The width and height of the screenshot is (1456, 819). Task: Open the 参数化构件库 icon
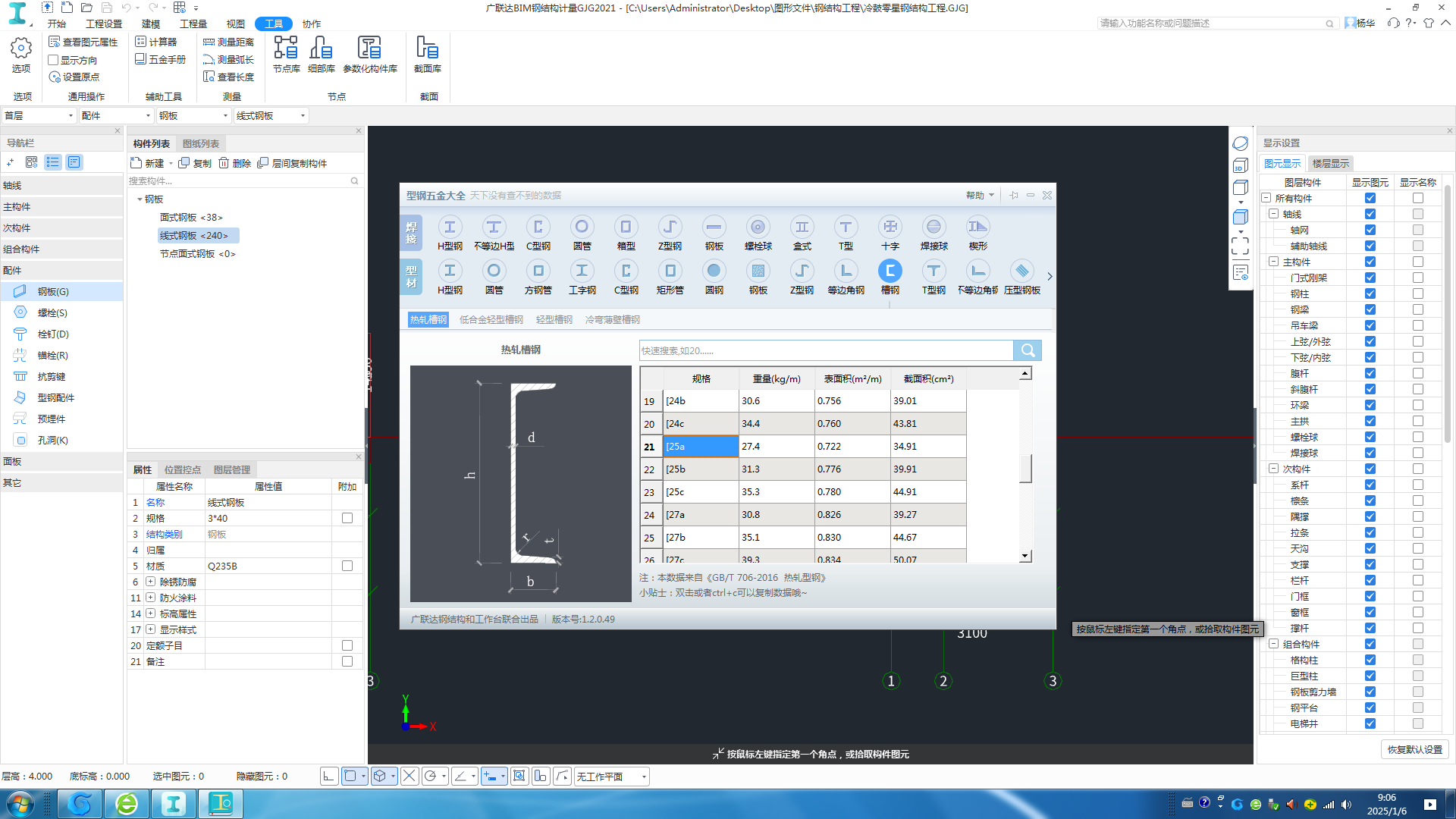[x=369, y=55]
